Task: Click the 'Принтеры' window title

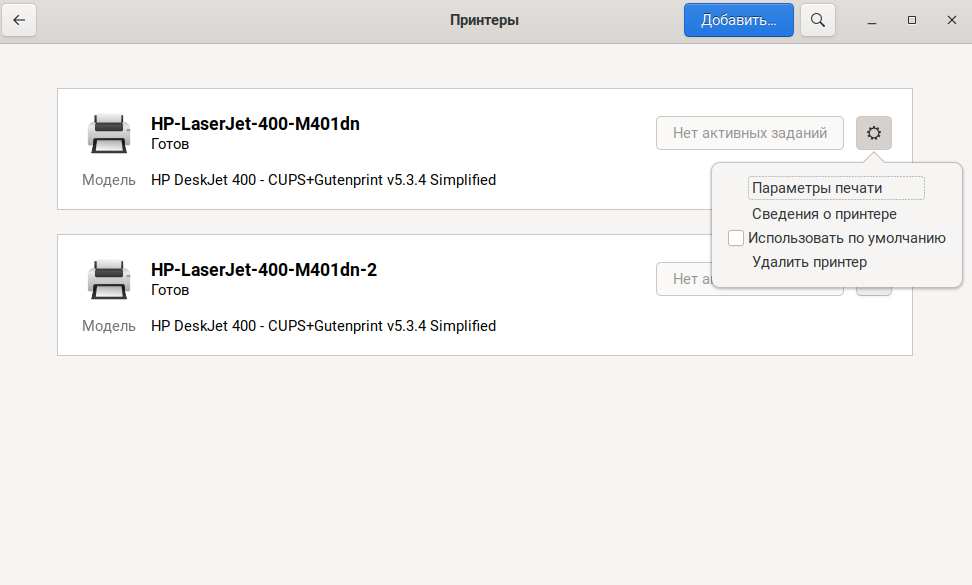Action: (484, 20)
